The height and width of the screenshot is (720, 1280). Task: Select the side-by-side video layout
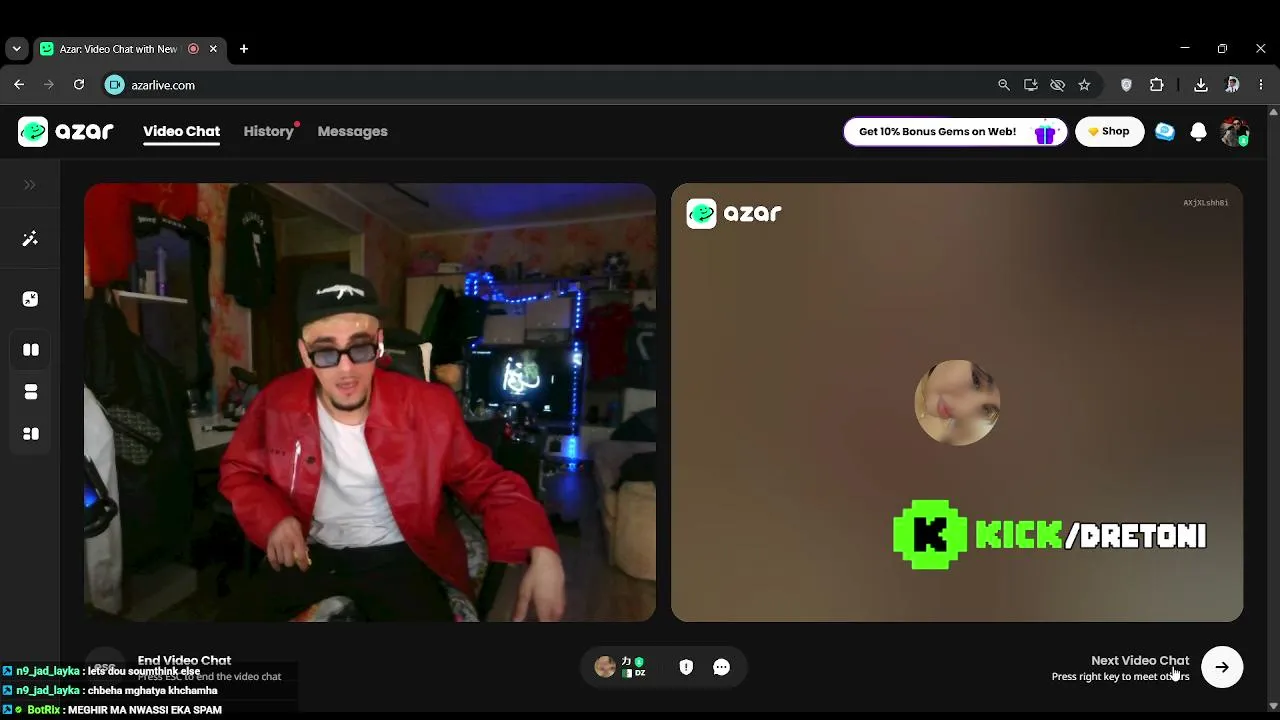pyautogui.click(x=31, y=350)
